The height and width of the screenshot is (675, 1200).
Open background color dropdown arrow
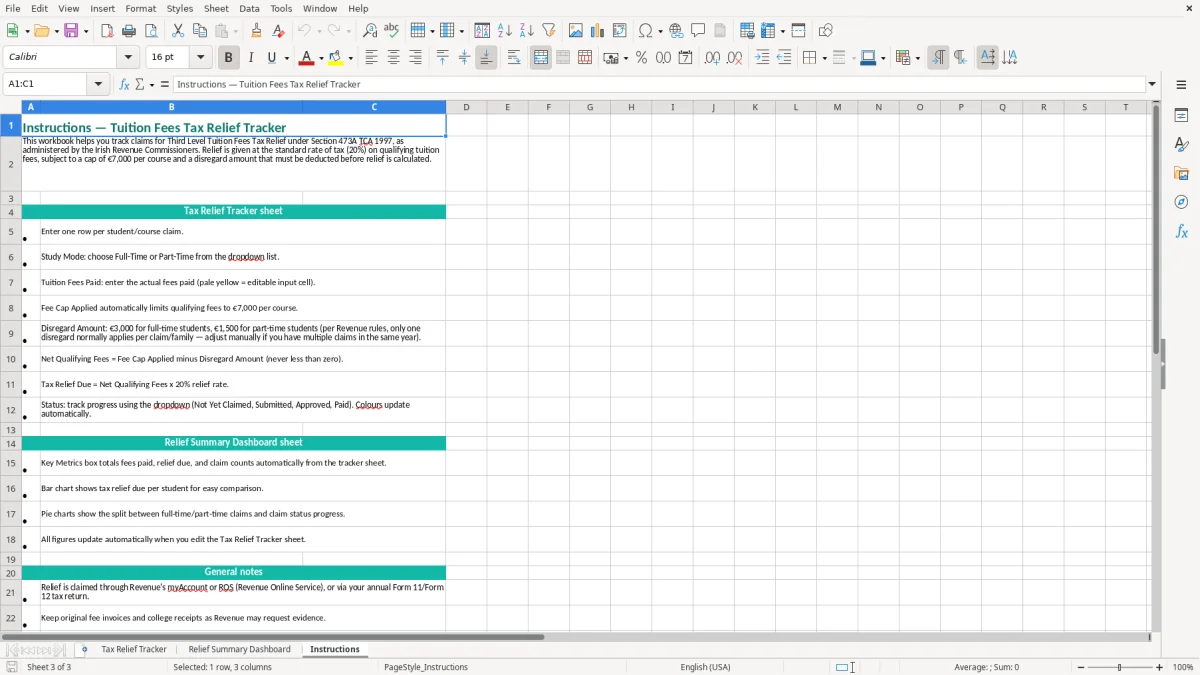click(350, 58)
